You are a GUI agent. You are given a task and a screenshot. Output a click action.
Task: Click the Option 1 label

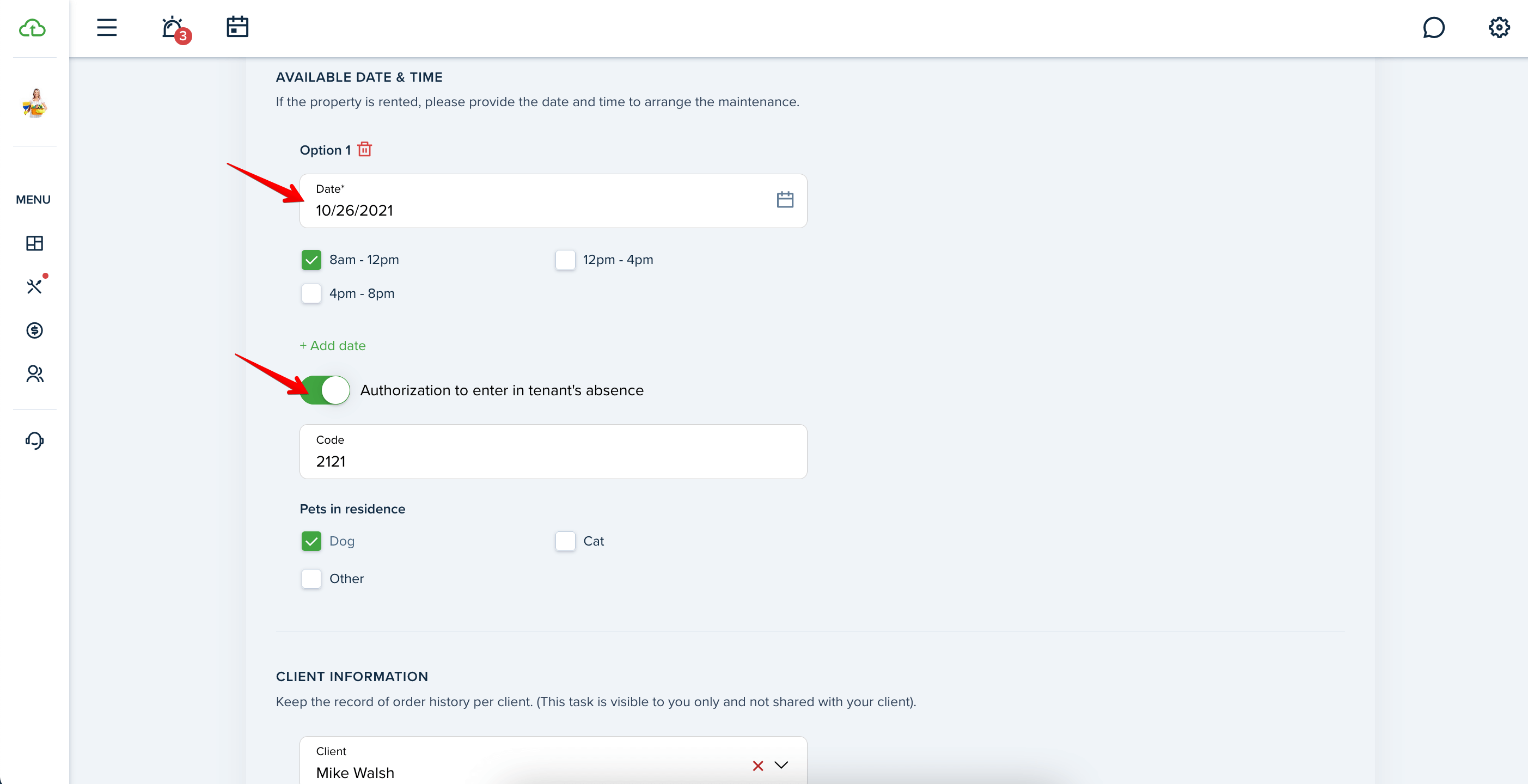coord(325,150)
